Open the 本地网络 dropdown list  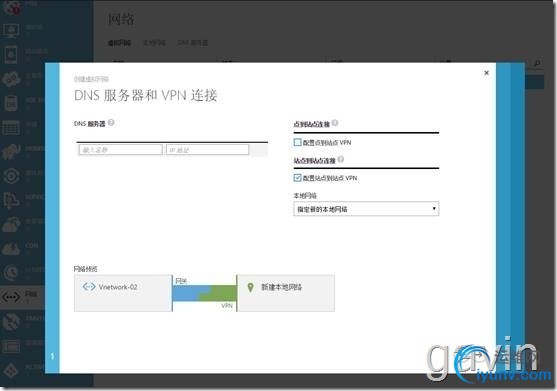[366, 209]
